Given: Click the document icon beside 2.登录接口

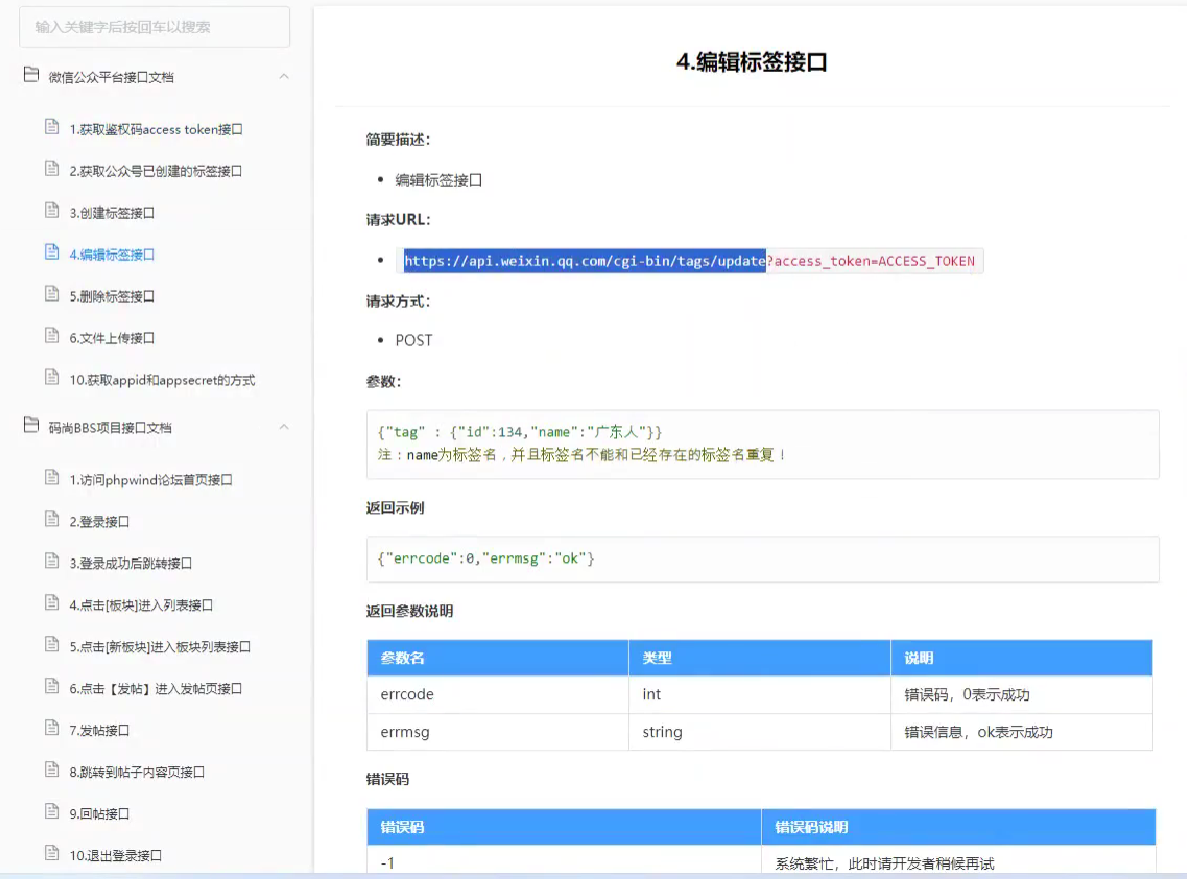Looking at the screenshot, I should tap(51, 520).
